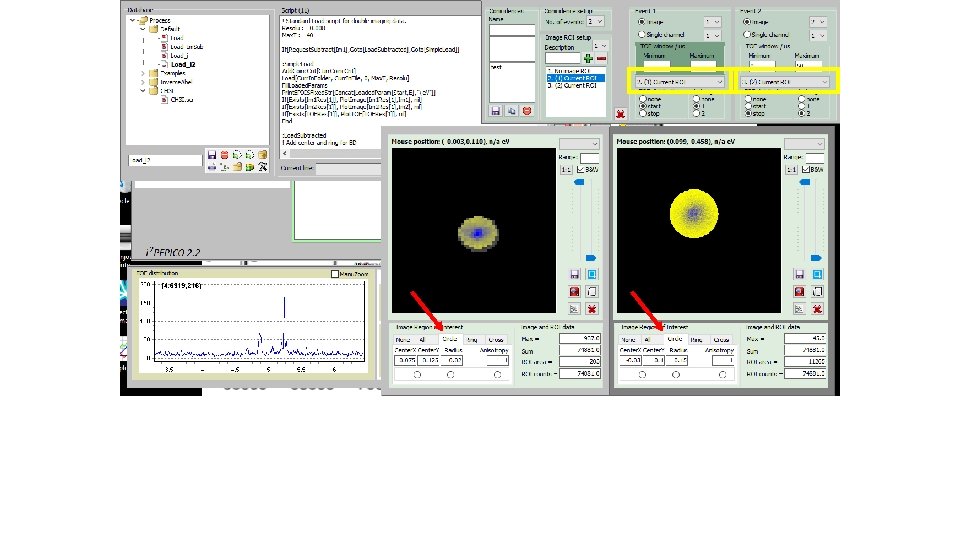This screenshot has width=960, height=540.
Task: Click the green plus to add image ROI
Action: (588, 59)
